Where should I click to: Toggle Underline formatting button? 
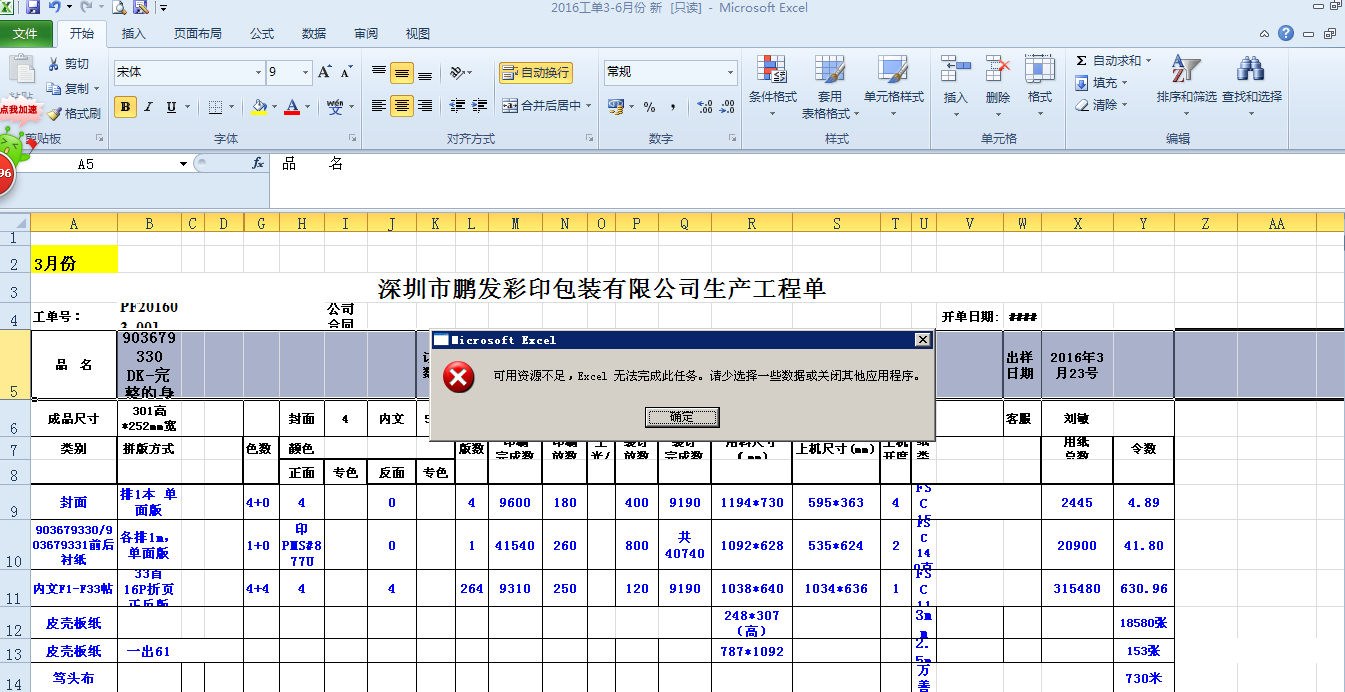click(x=171, y=107)
